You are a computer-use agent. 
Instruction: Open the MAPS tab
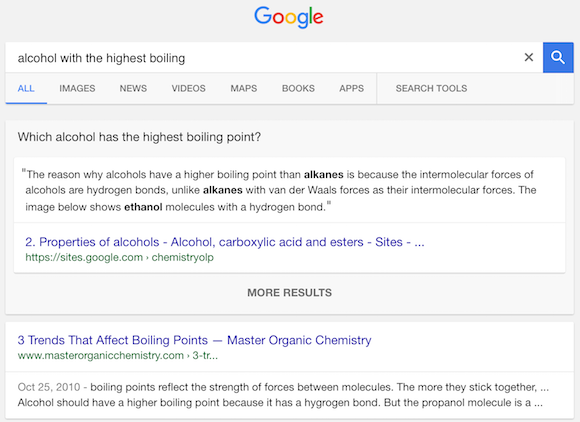click(x=244, y=88)
